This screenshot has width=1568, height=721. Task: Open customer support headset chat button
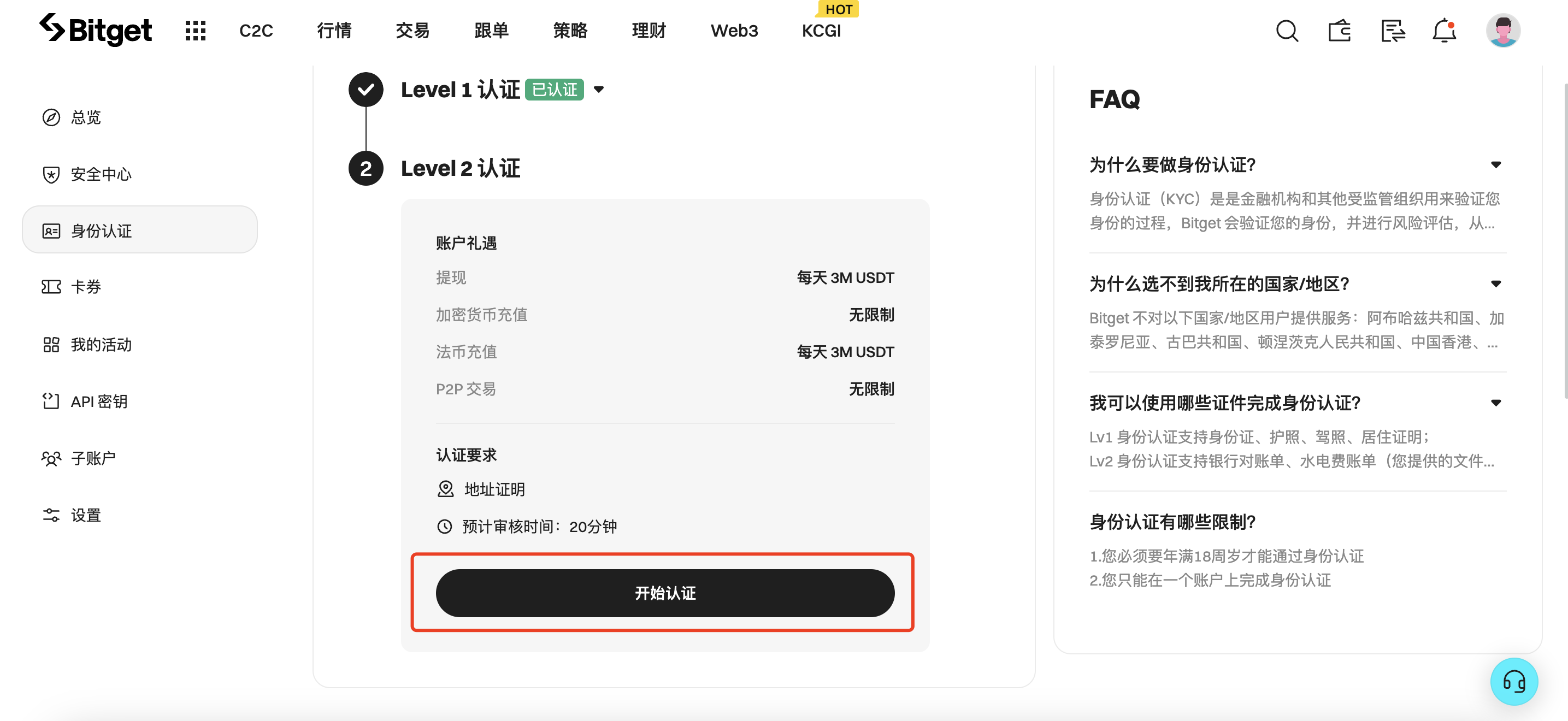(x=1514, y=682)
